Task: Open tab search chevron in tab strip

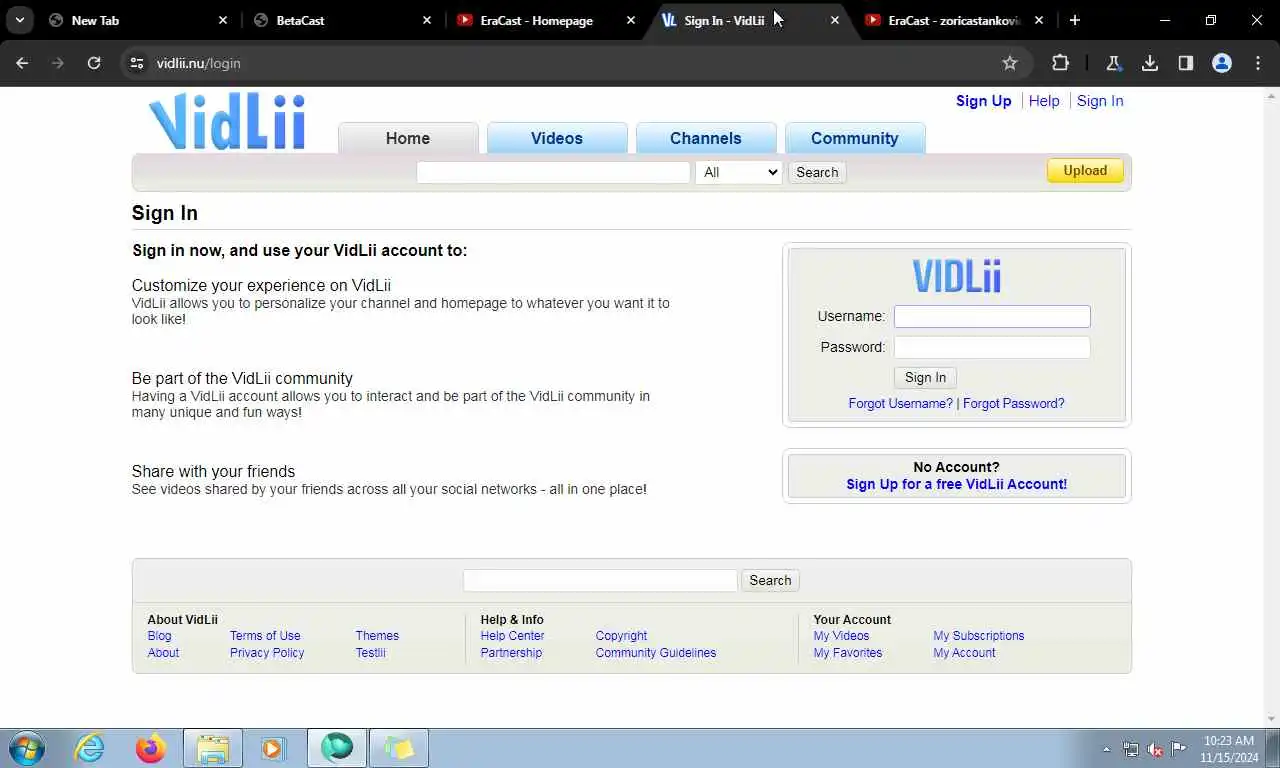Action: (20, 20)
